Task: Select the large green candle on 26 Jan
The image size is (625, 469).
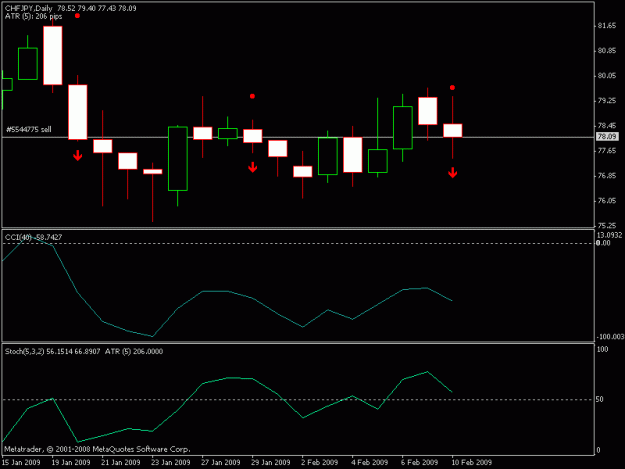Action: (178, 159)
